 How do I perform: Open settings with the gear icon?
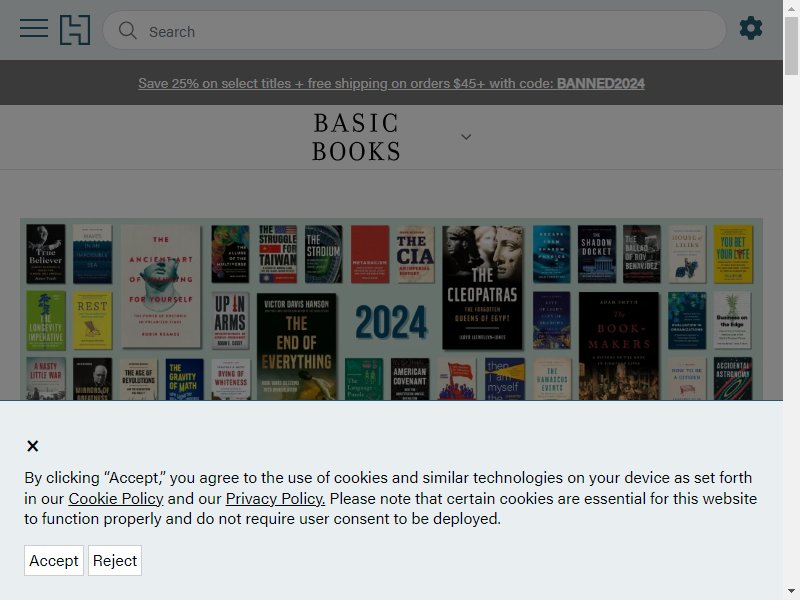(x=751, y=28)
